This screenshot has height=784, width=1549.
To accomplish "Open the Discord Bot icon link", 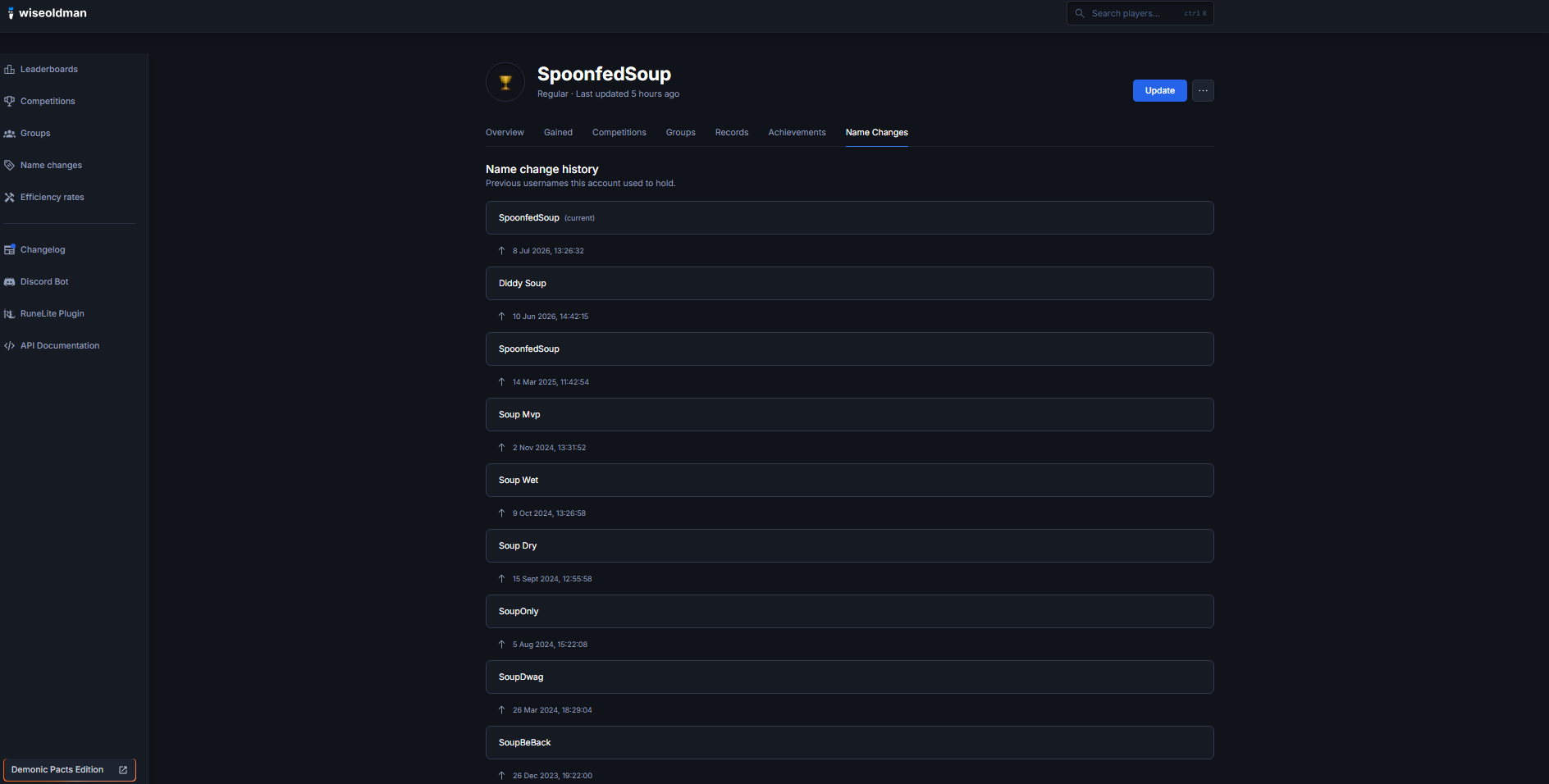I will (x=10, y=282).
